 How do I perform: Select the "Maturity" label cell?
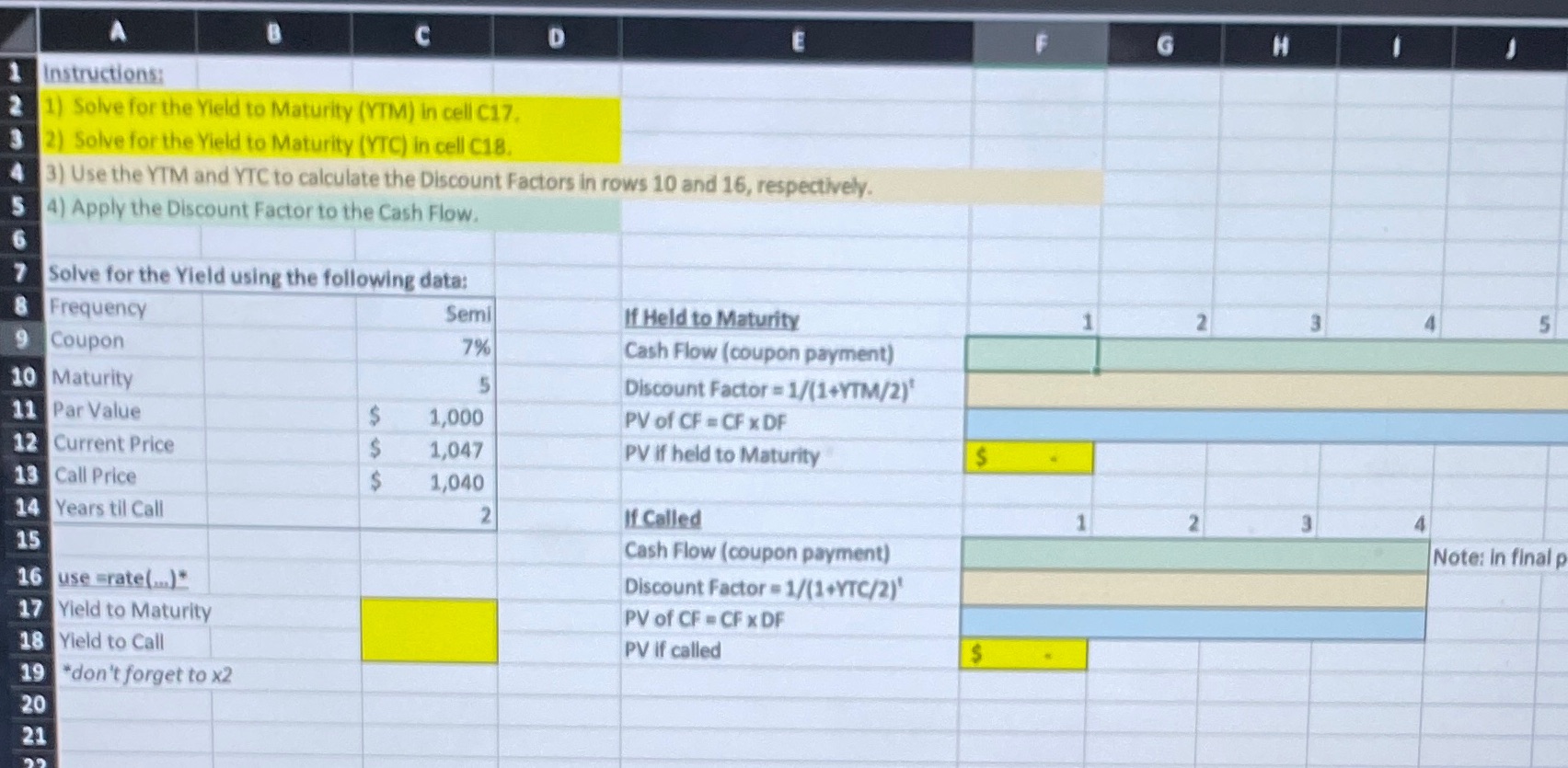pyautogui.click(x=93, y=377)
